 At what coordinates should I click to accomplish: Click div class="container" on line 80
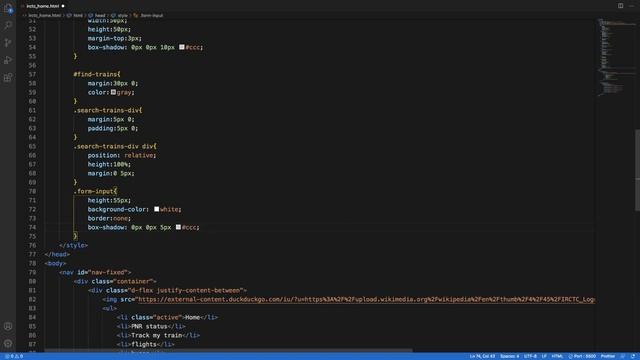[x=115, y=281]
